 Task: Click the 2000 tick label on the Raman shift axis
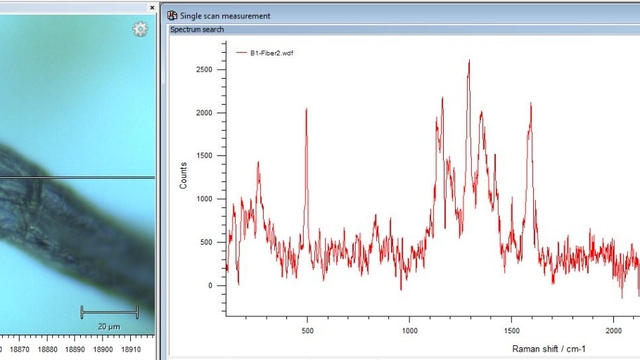click(x=614, y=331)
